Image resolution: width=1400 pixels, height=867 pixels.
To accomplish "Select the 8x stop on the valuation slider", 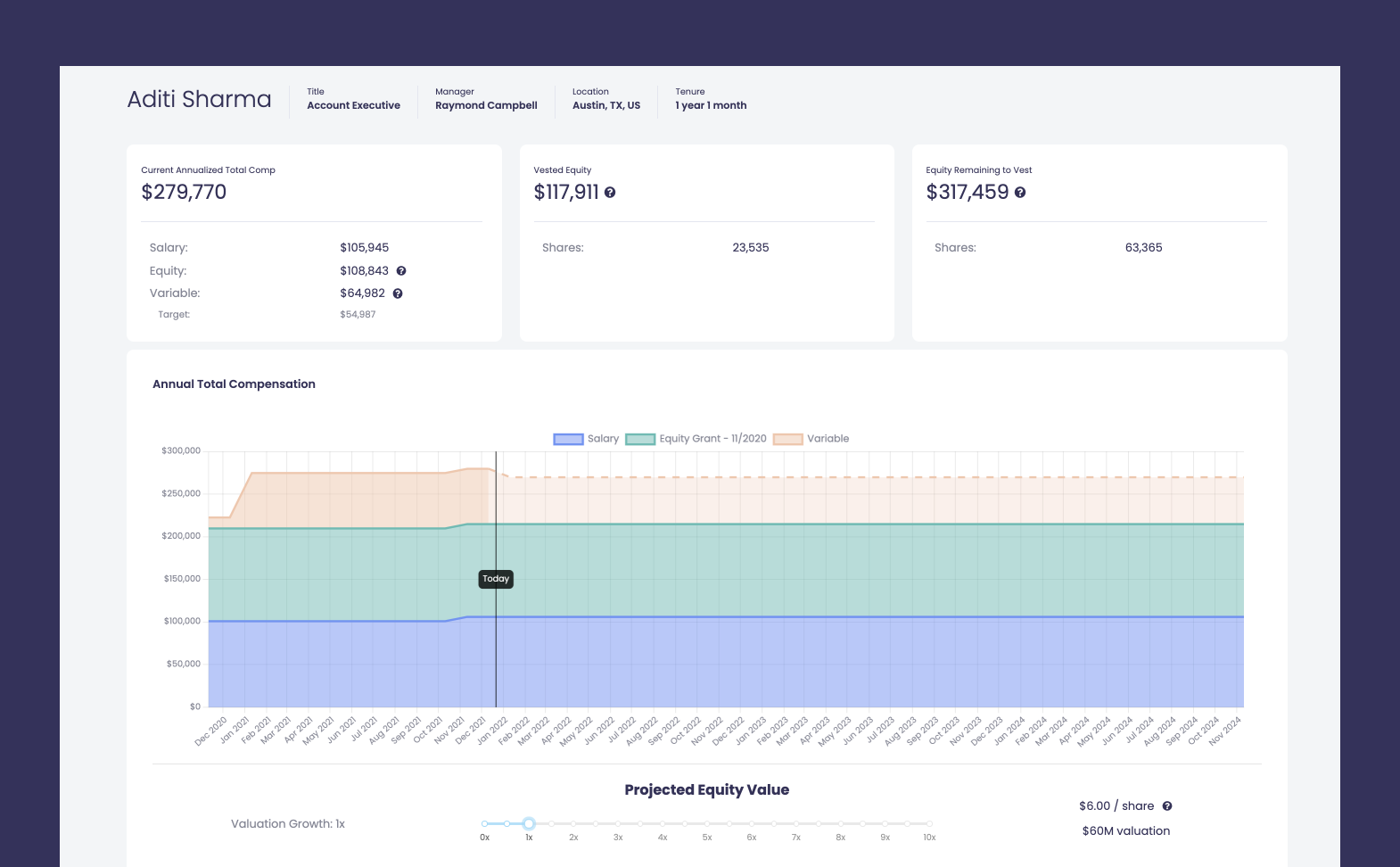I will [x=840, y=823].
